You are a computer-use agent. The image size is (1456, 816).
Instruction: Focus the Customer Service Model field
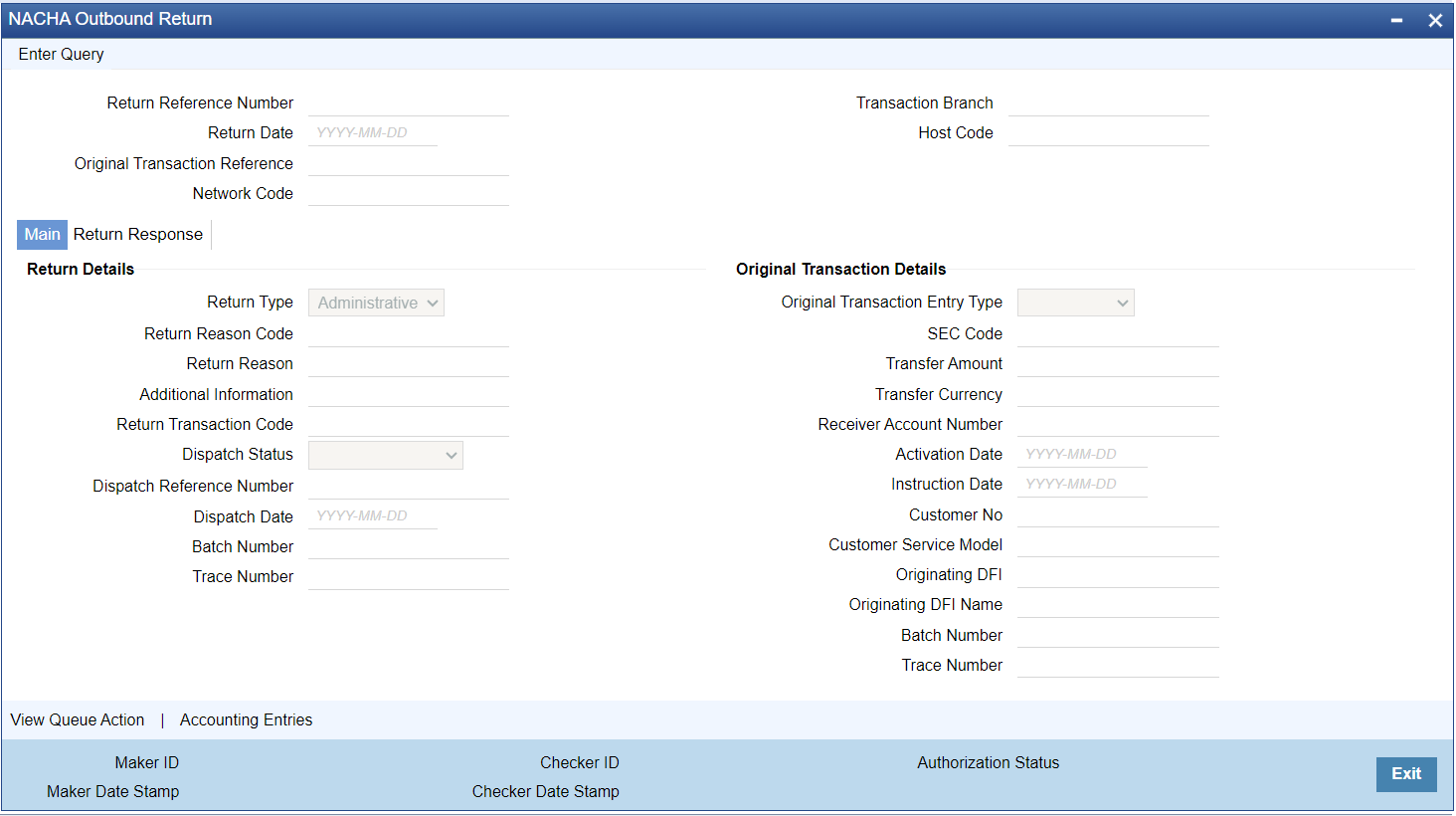pyautogui.click(x=1118, y=544)
